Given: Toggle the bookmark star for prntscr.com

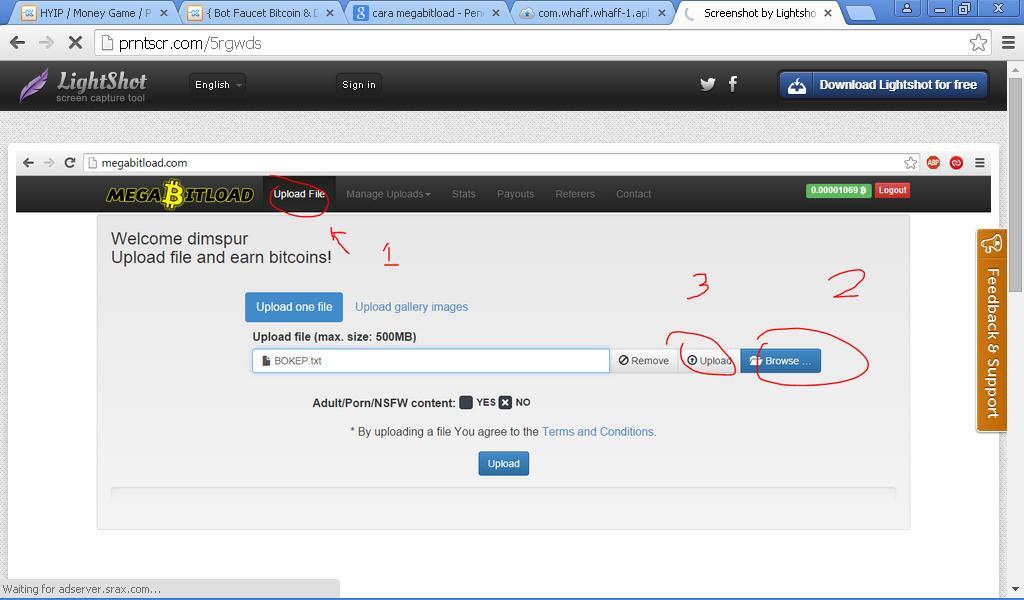Looking at the screenshot, I should (978, 43).
